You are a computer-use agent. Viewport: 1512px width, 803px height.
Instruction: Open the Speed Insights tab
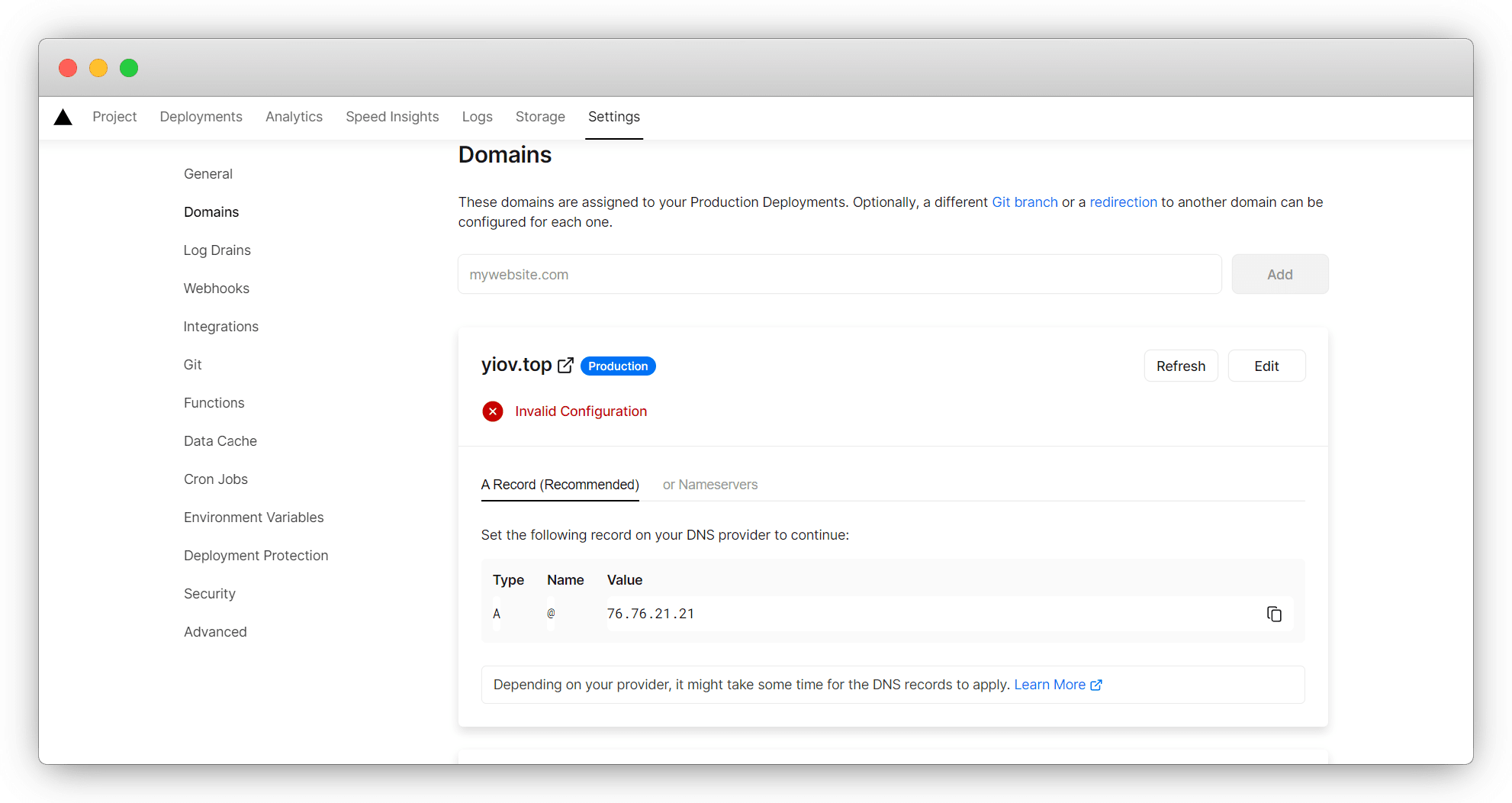click(x=392, y=117)
